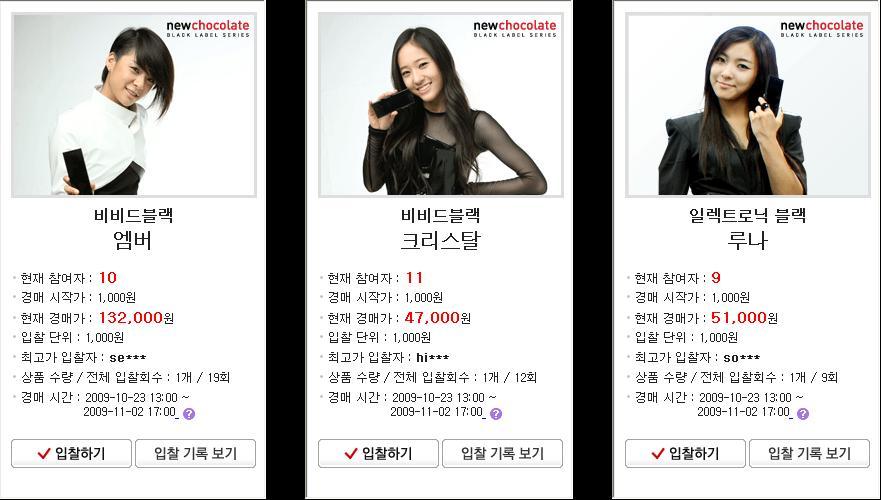Click newchocolate logo on Krystal's photo
This screenshot has width=881, height=500.
coord(515,29)
